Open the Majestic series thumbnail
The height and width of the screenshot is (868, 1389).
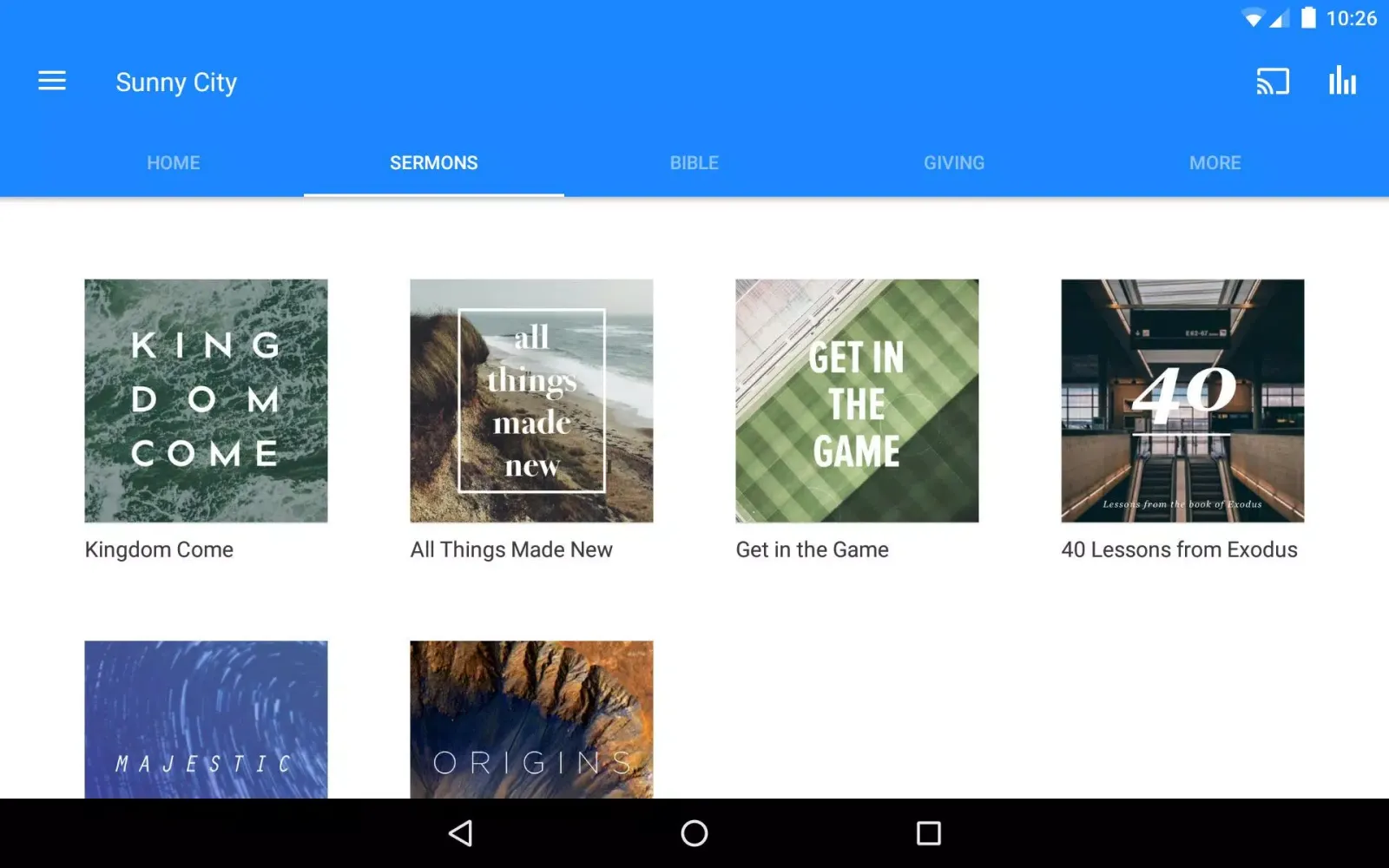(206, 720)
